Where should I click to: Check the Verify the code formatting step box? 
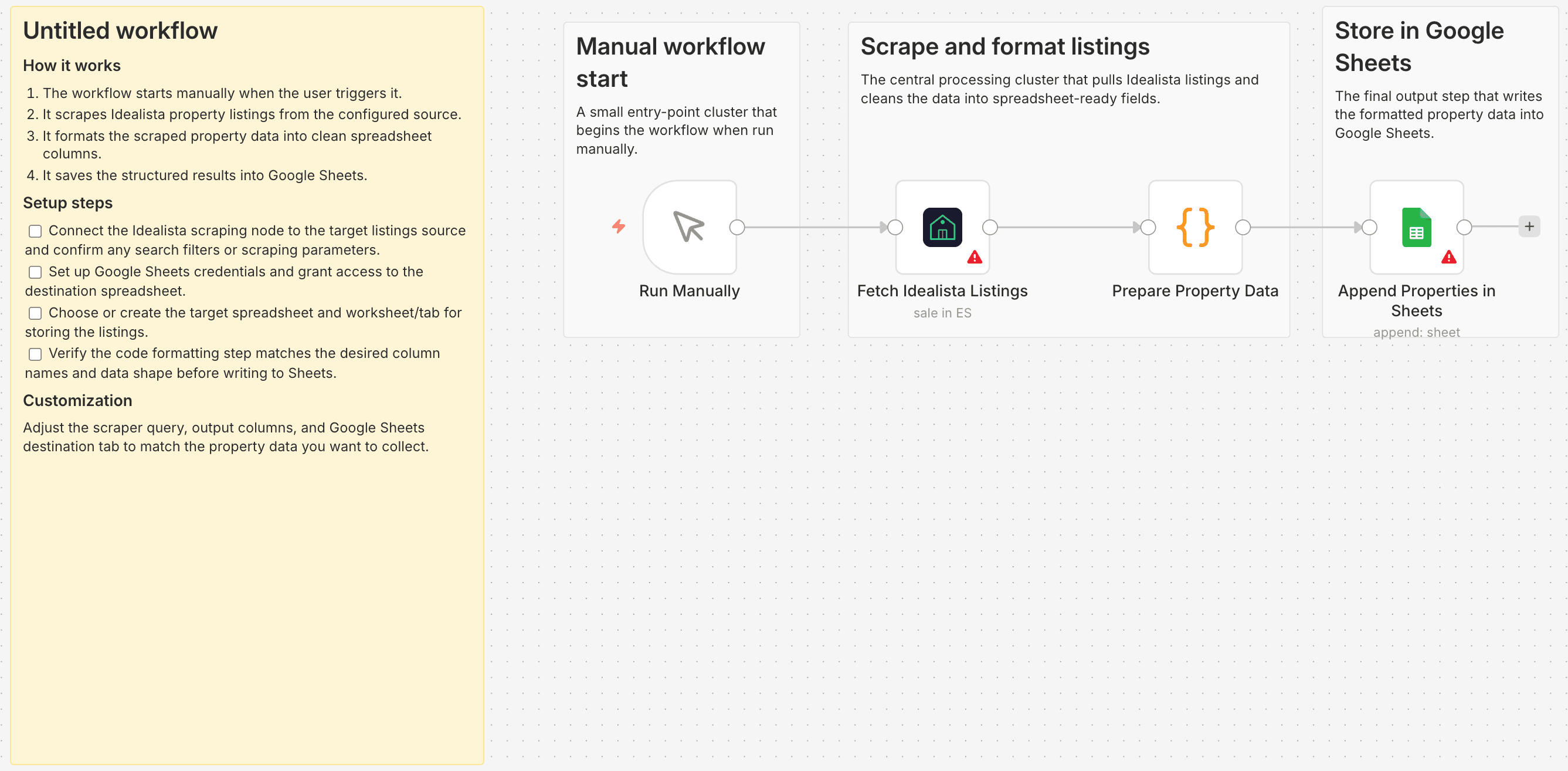35,354
